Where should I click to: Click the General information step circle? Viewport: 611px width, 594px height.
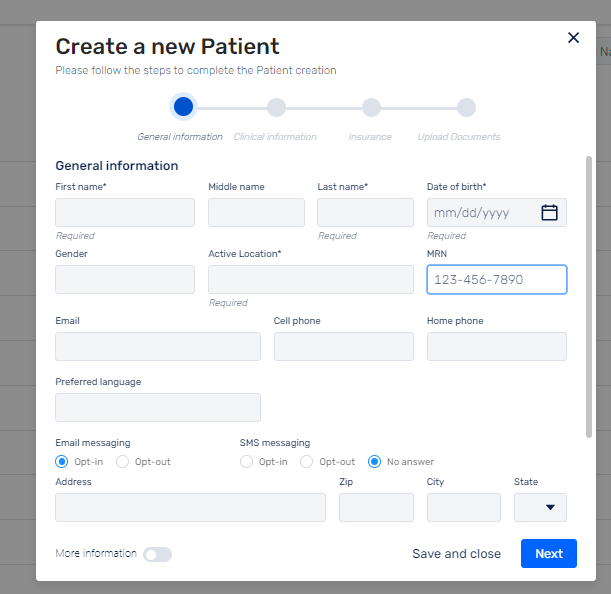[x=183, y=107]
